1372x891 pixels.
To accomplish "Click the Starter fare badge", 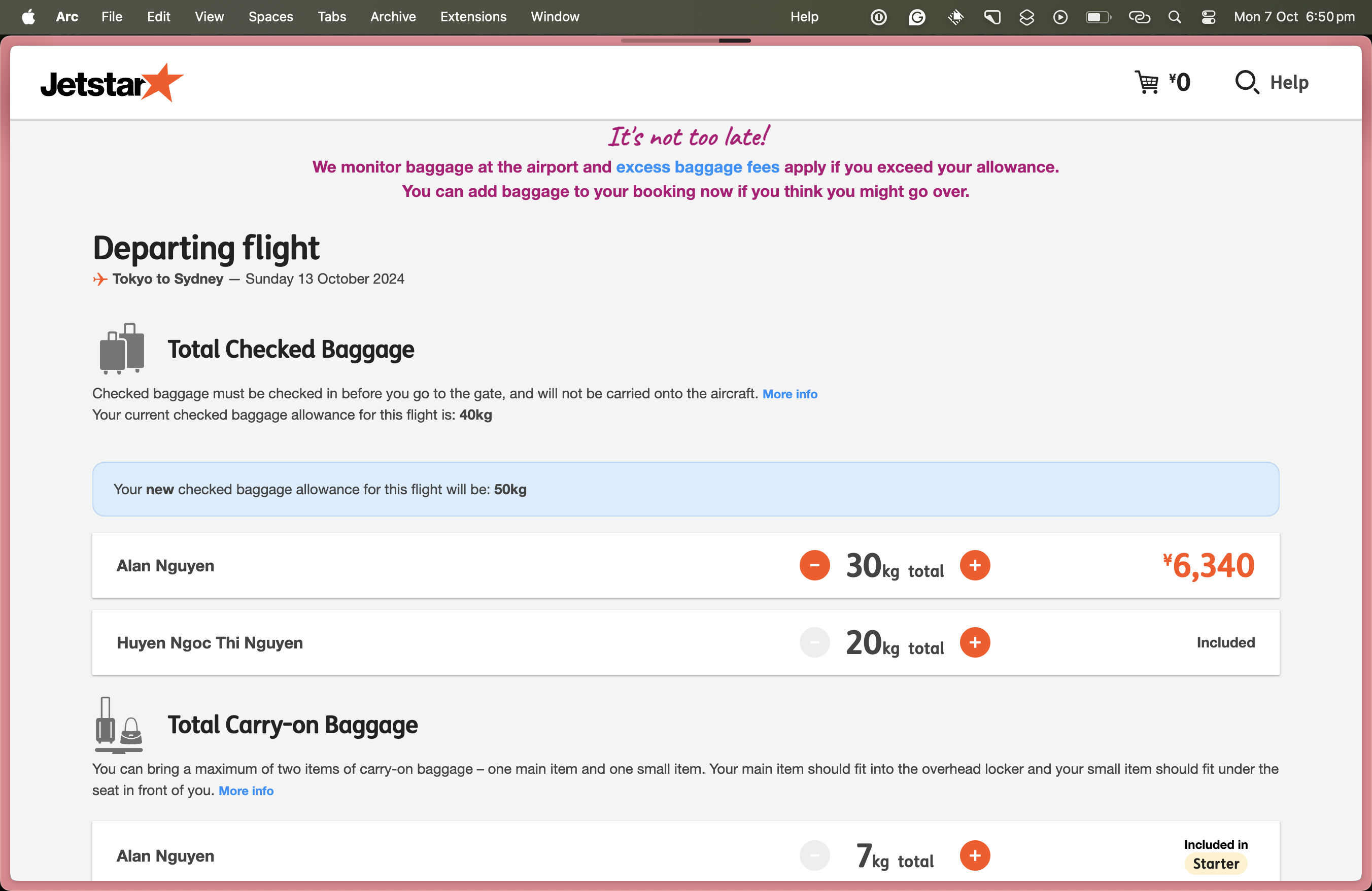I will pos(1215,863).
